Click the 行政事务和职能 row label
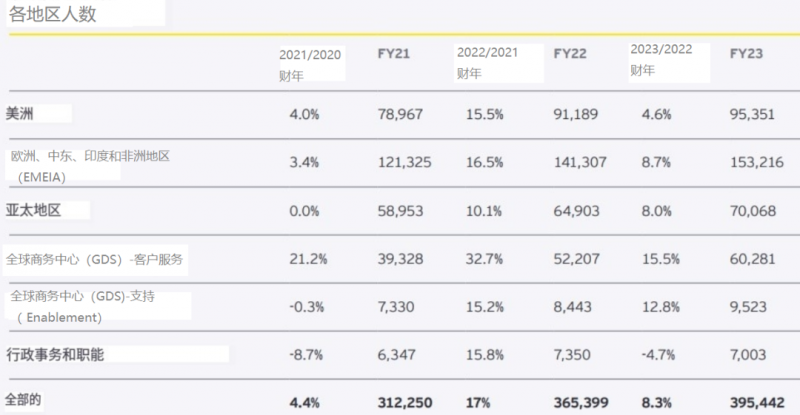Image resolution: width=800 pixels, height=415 pixels. tap(55, 354)
